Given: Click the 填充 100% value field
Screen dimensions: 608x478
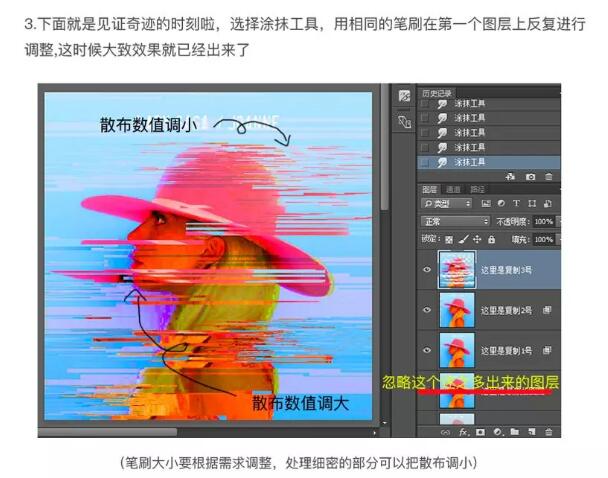Looking at the screenshot, I should (x=544, y=240).
